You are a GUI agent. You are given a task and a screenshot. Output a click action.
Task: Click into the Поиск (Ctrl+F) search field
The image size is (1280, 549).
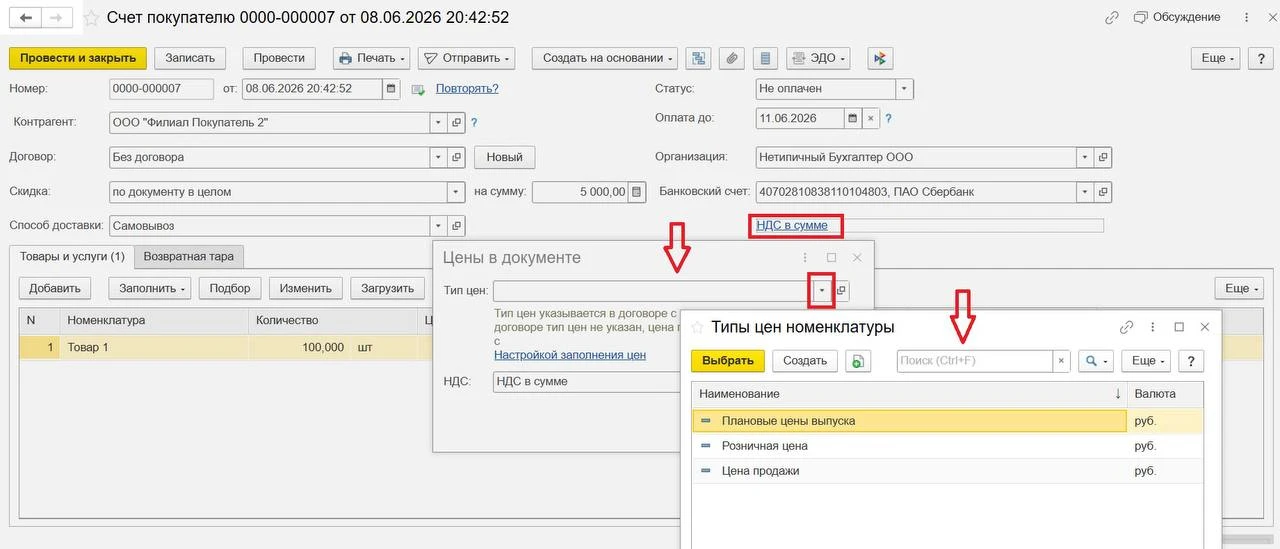(x=975, y=361)
